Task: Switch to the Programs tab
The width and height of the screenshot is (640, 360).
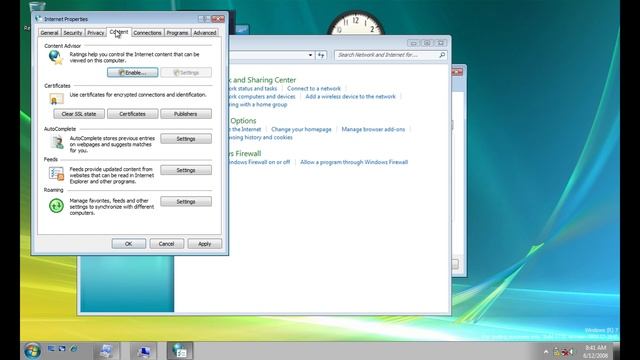Action: pos(177,33)
